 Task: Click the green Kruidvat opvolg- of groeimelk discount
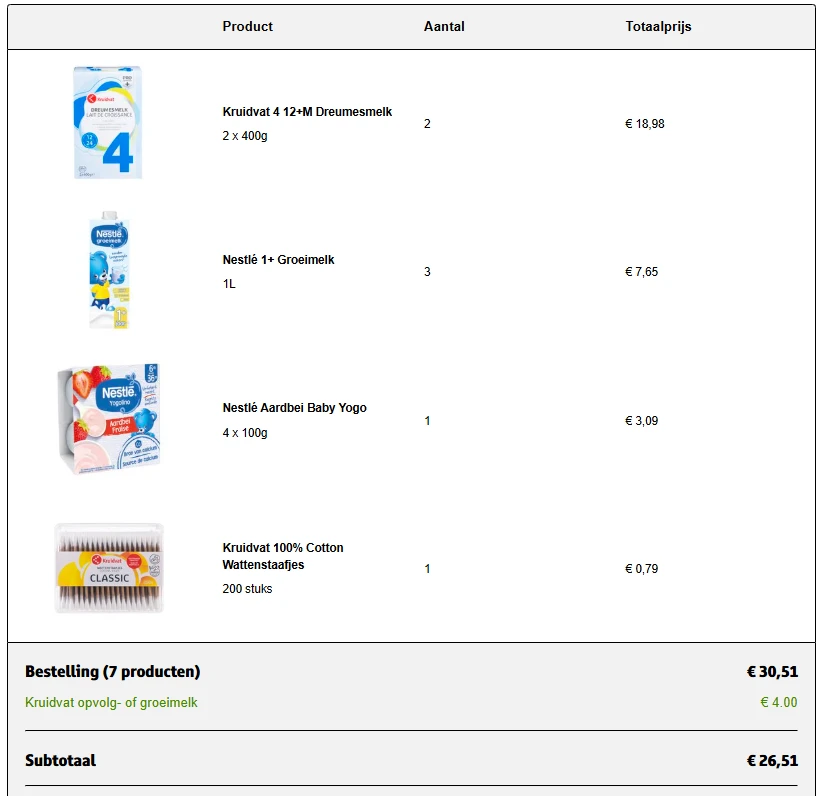(111, 703)
